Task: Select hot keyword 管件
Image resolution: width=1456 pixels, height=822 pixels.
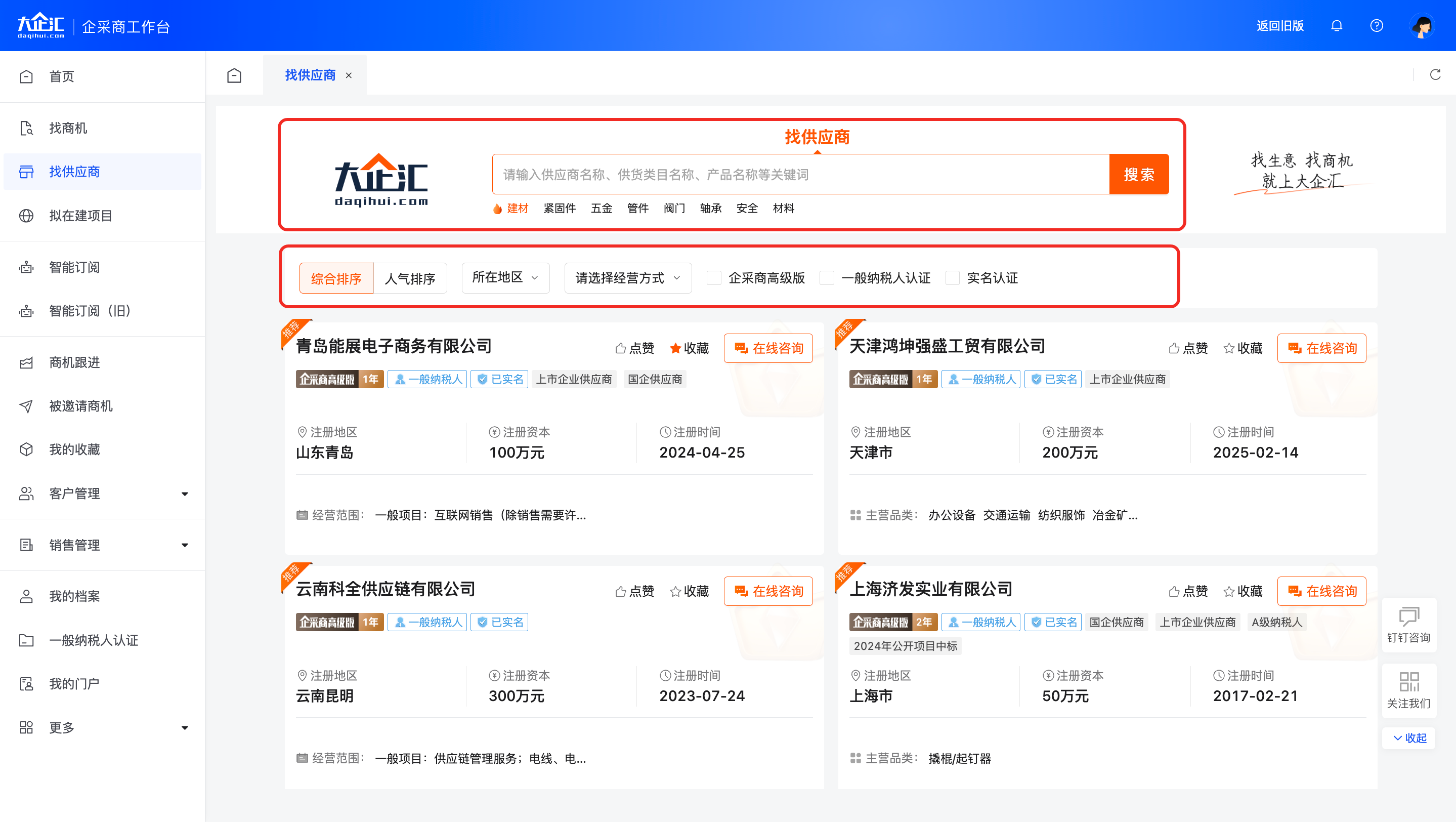Action: point(637,209)
